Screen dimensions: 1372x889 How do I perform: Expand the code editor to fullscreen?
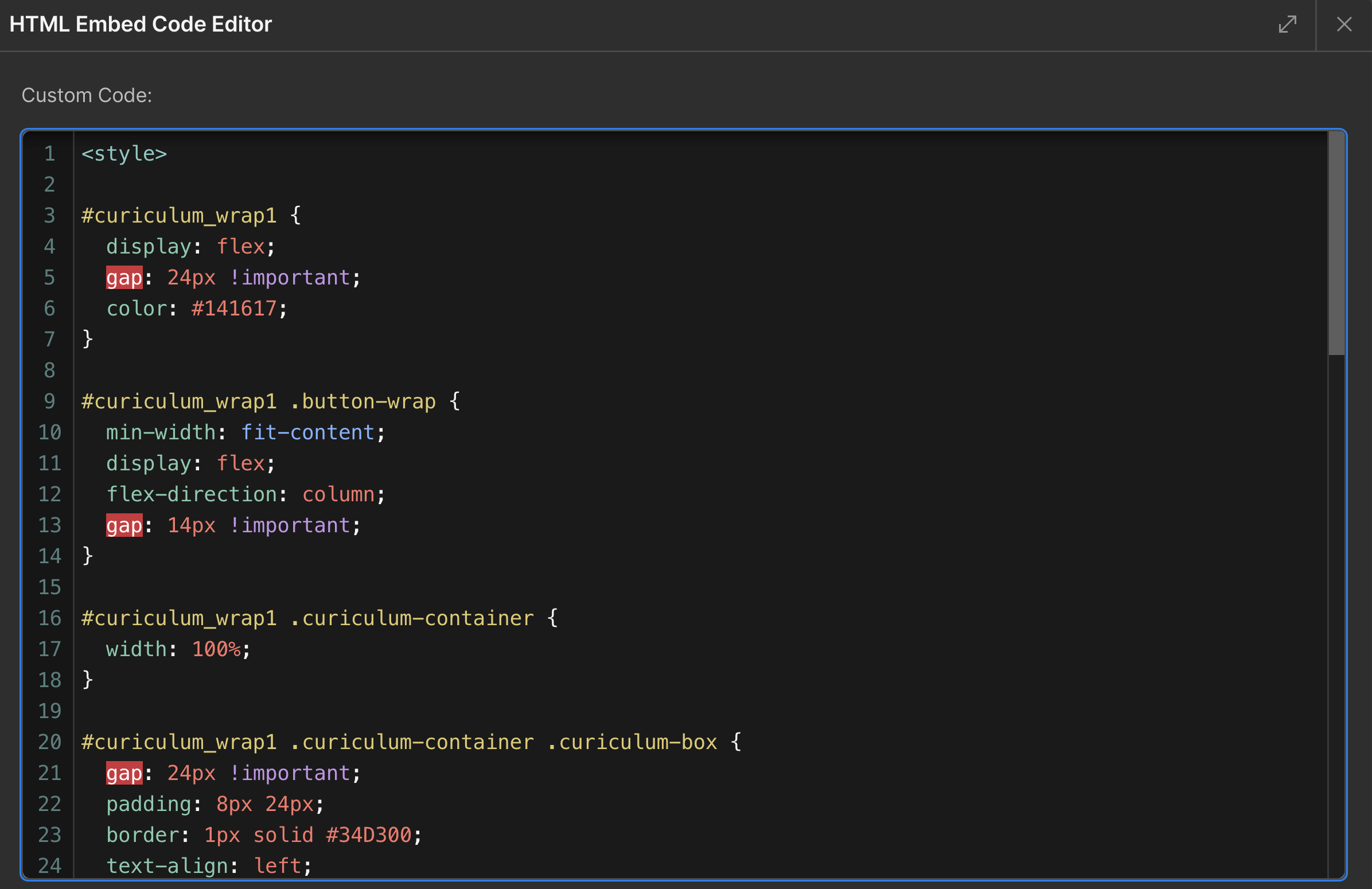click(1287, 24)
